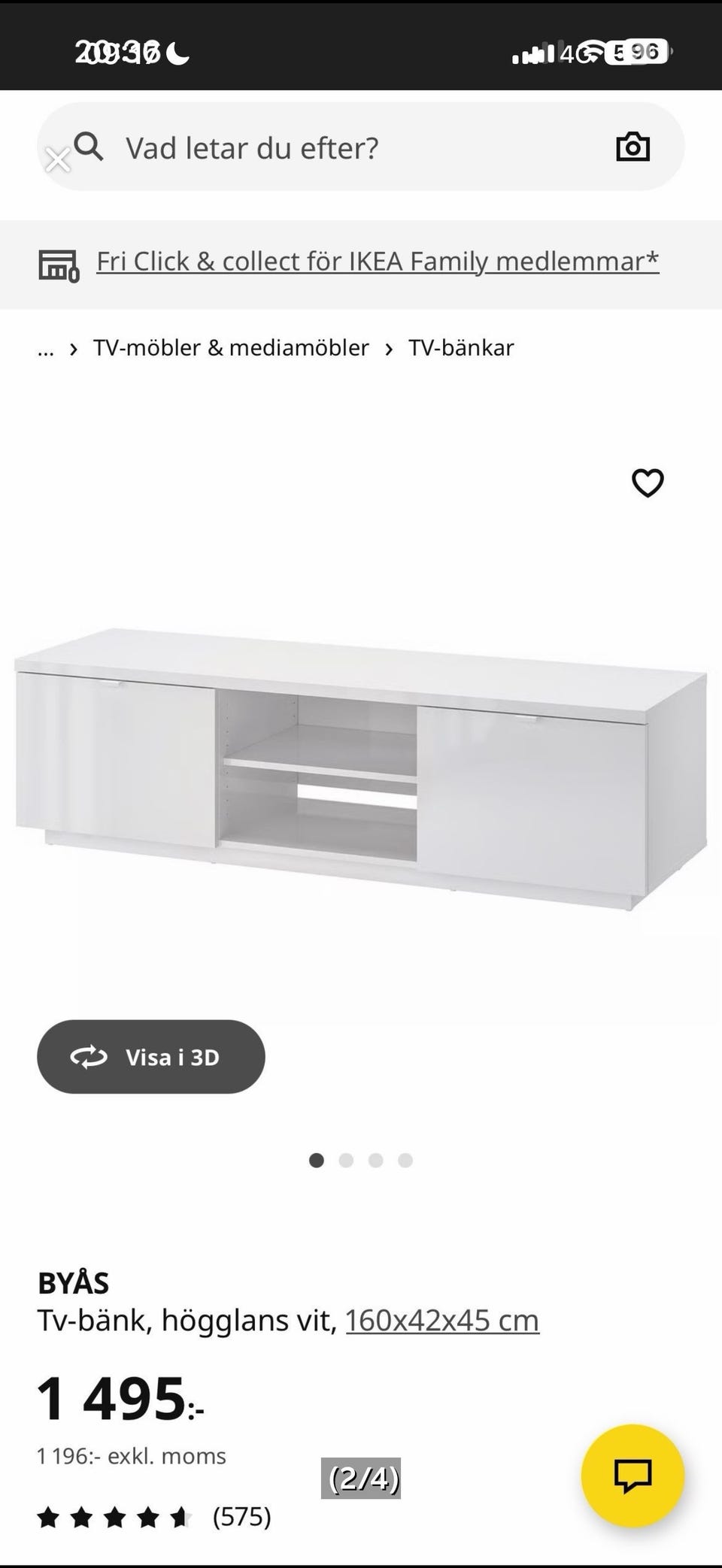Tap the rotate icon in Visa i 3D
This screenshot has width=722, height=1568.
89,1057
